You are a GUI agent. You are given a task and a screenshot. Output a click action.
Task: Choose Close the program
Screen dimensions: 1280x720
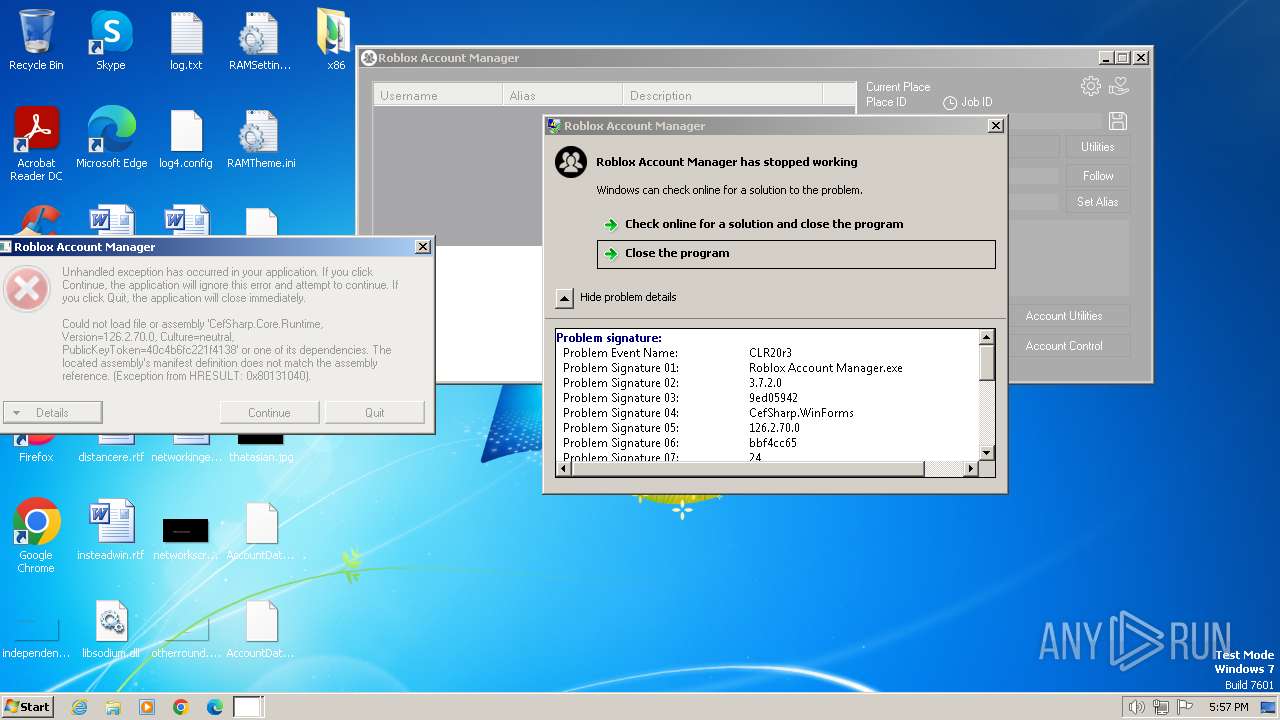point(796,254)
